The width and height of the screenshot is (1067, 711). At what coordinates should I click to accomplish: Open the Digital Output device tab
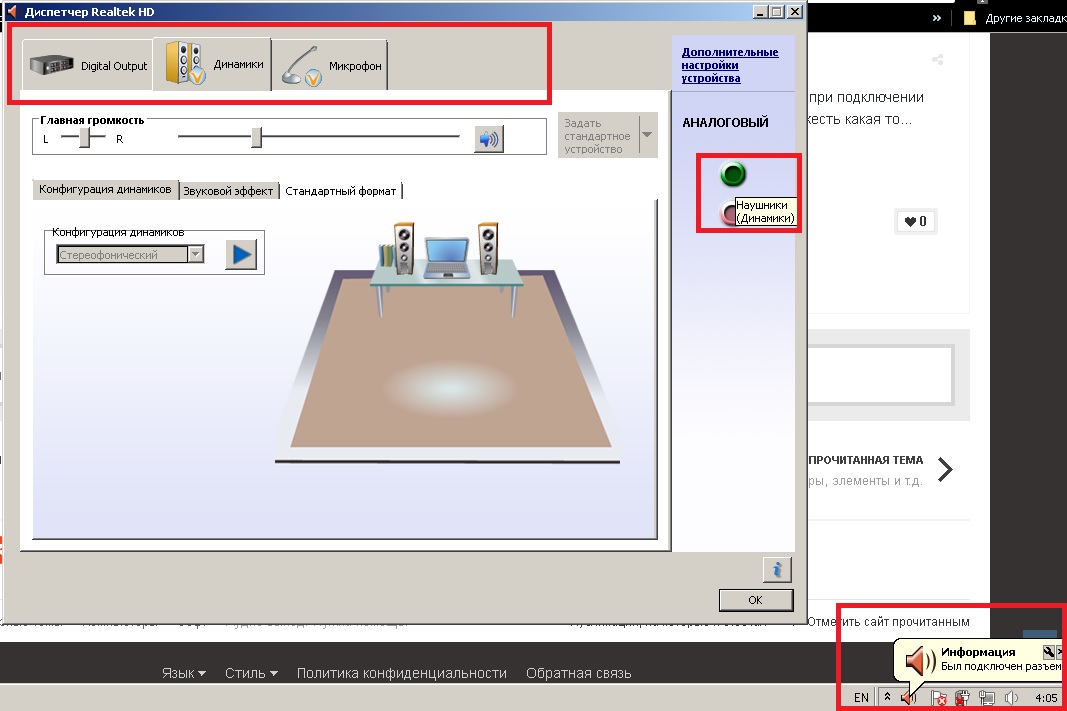point(87,65)
